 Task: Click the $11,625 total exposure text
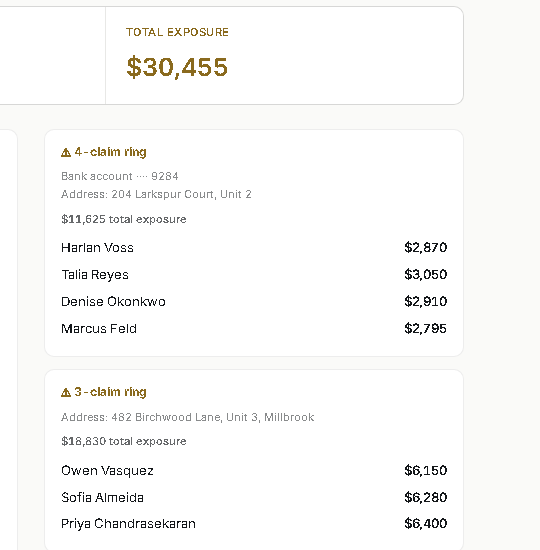click(124, 219)
